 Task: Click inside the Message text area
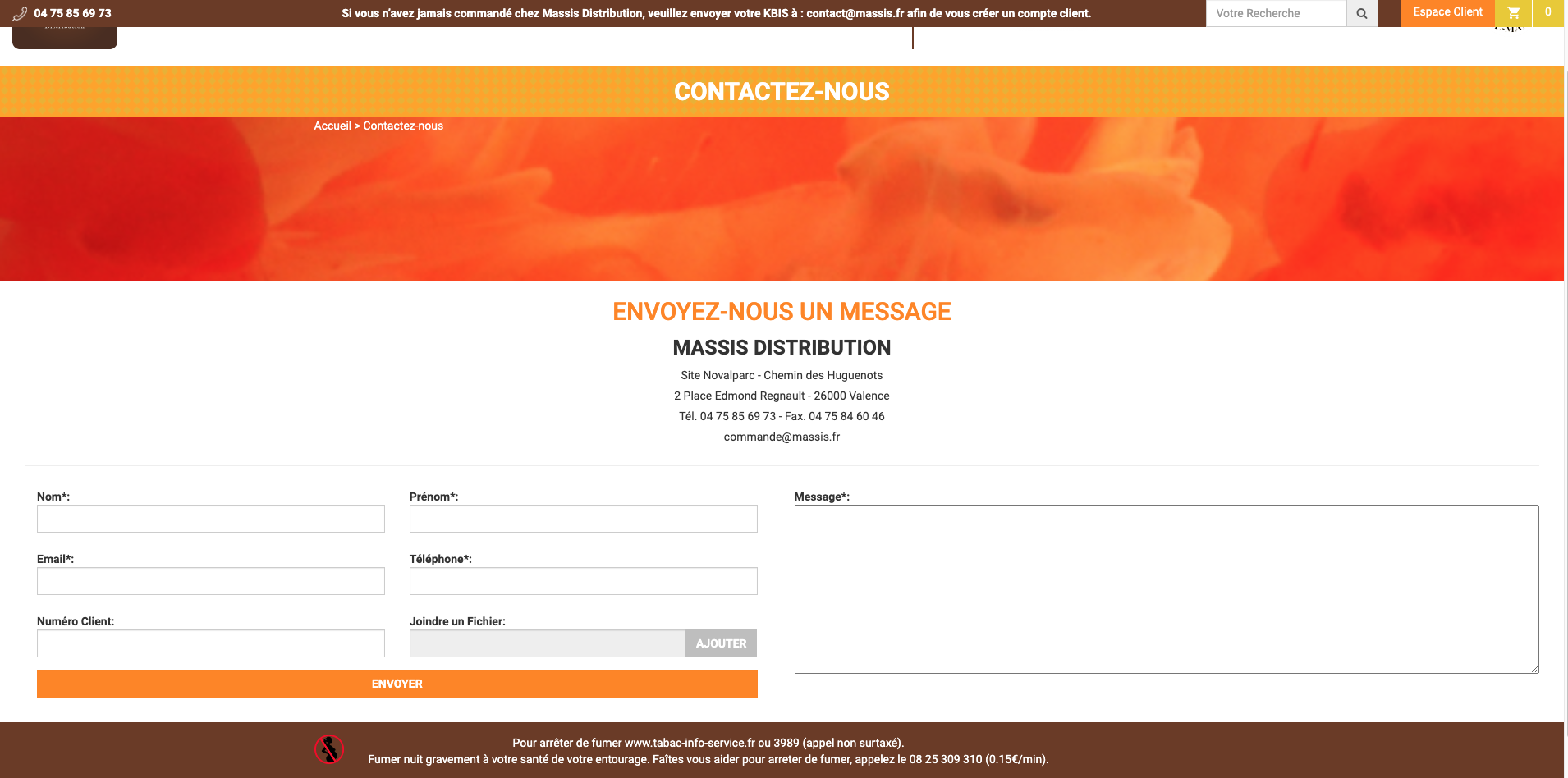click(1167, 589)
